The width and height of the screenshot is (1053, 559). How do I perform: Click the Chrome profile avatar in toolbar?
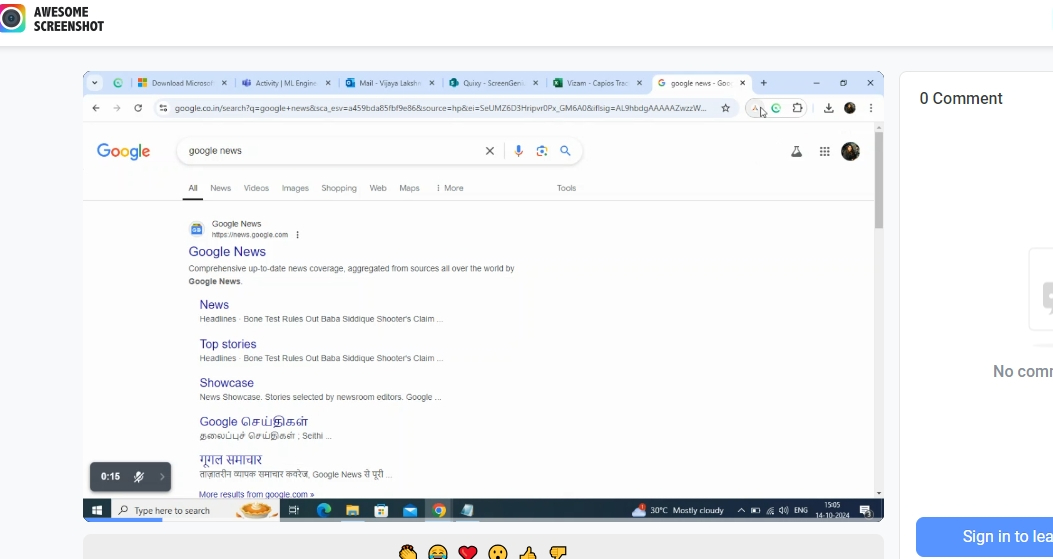click(x=850, y=108)
